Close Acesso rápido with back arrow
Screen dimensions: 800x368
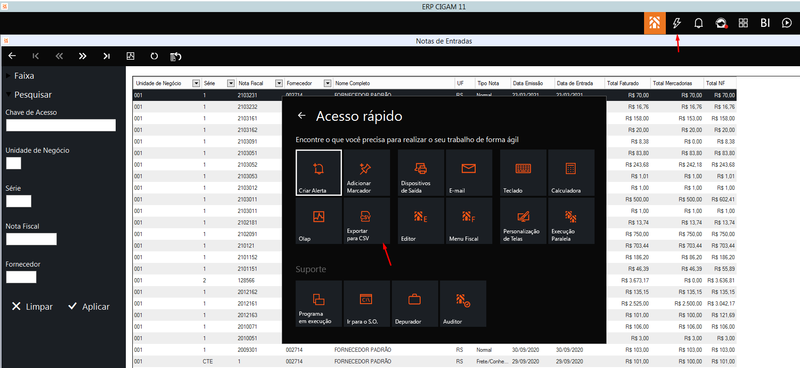302,116
